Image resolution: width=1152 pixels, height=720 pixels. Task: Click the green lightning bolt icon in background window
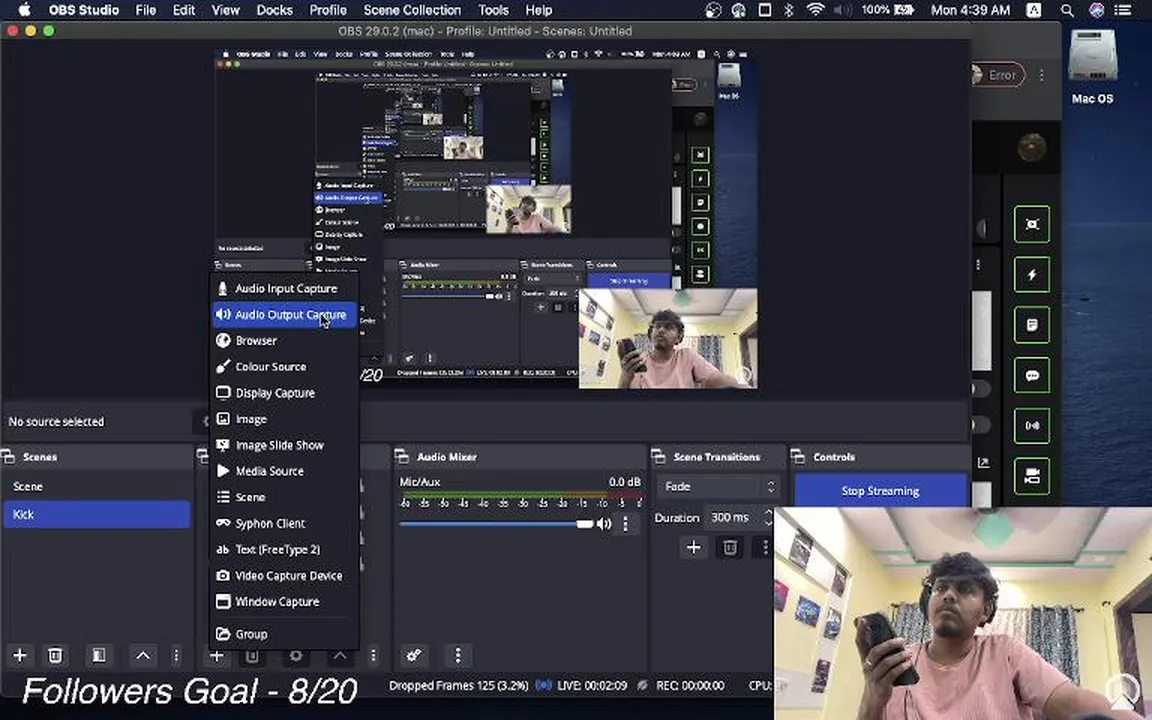1032,275
